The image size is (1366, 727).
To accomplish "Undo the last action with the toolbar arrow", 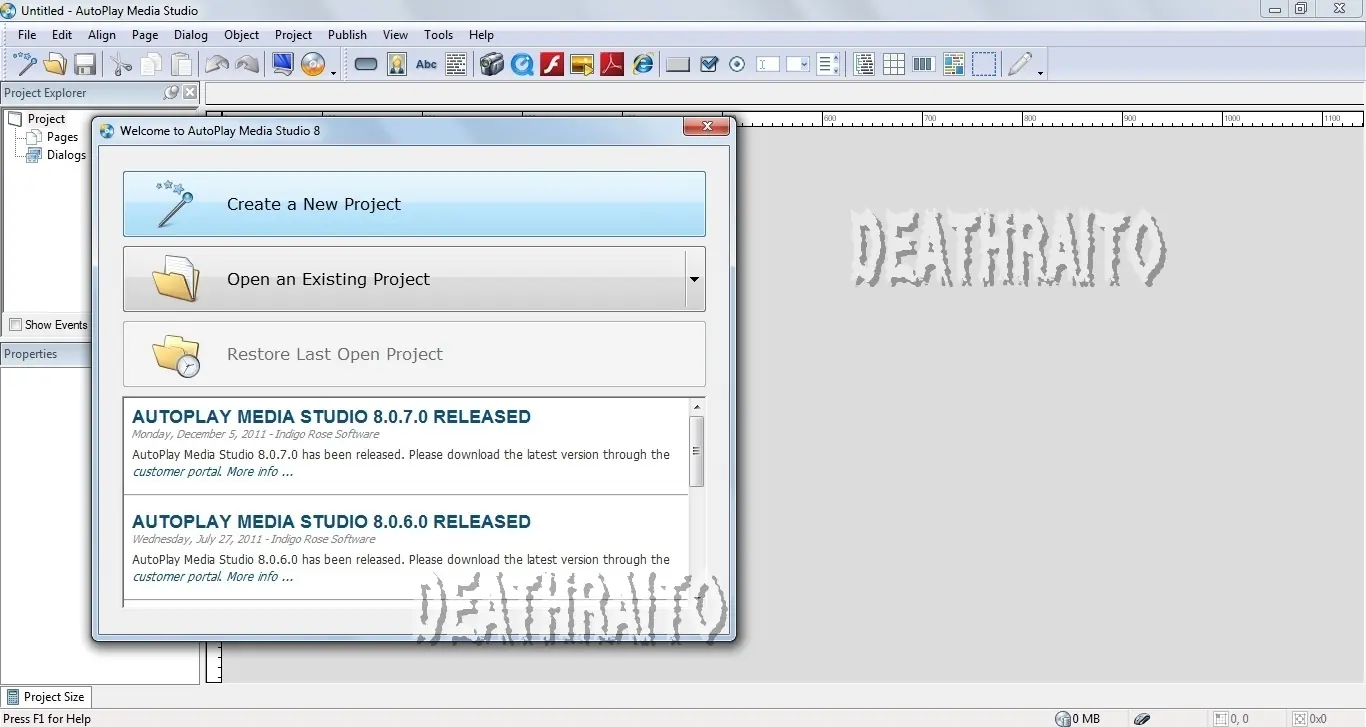I will (x=217, y=65).
